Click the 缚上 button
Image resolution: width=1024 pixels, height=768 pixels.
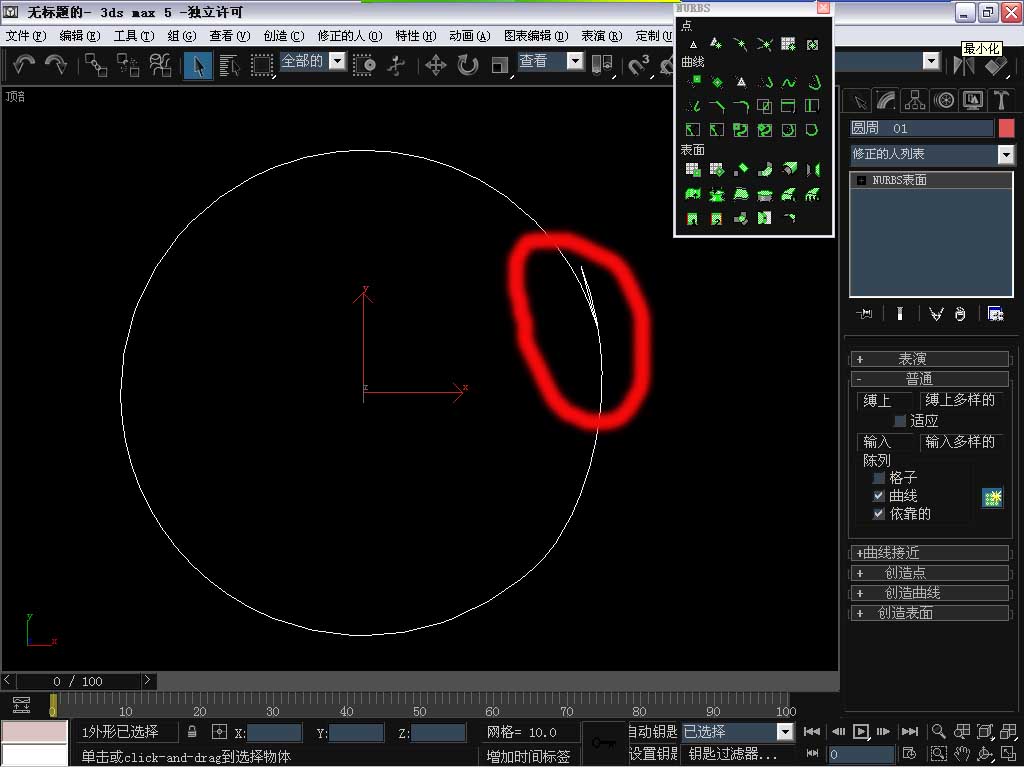(x=884, y=400)
